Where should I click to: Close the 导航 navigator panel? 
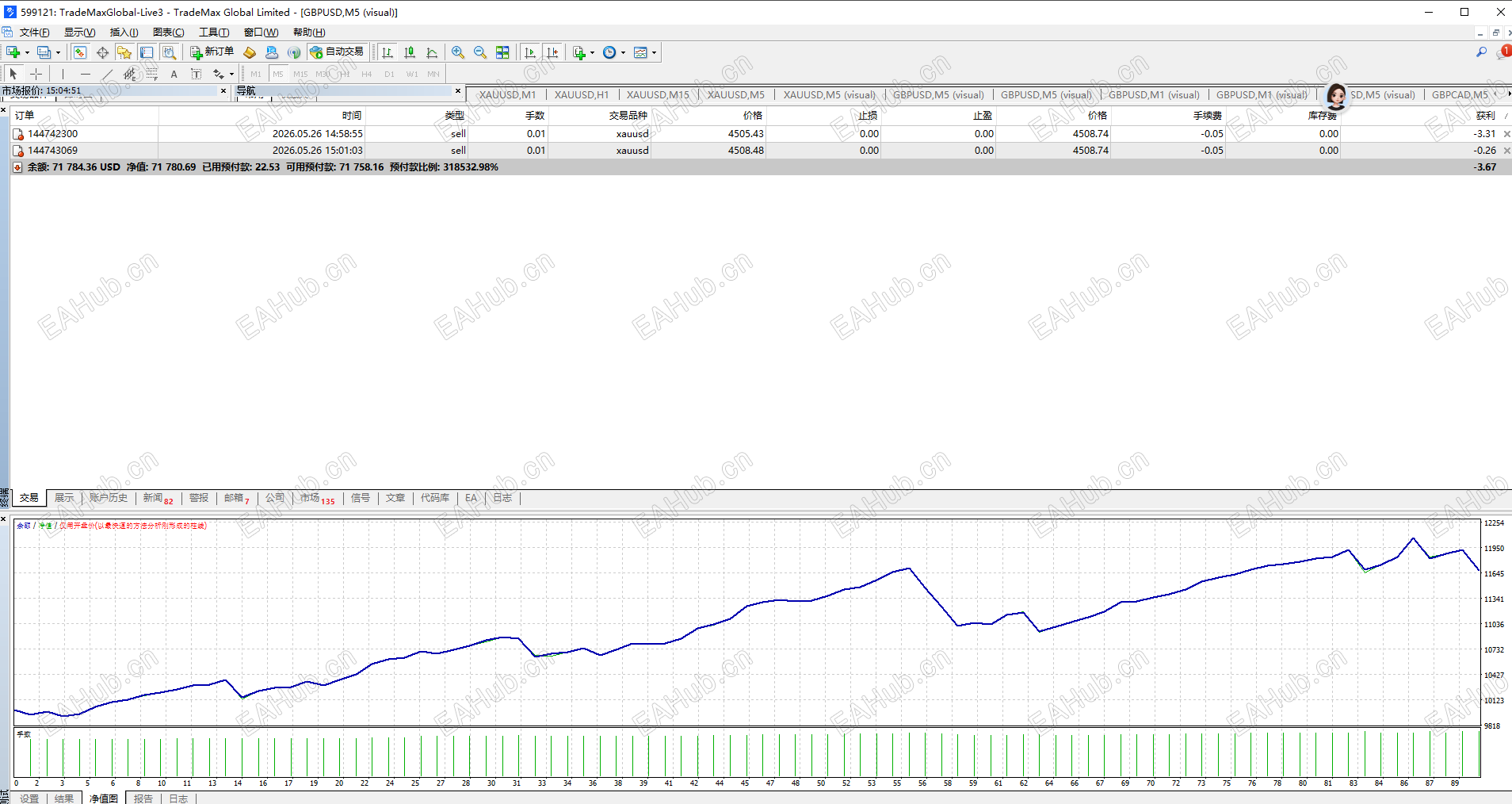pos(458,90)
